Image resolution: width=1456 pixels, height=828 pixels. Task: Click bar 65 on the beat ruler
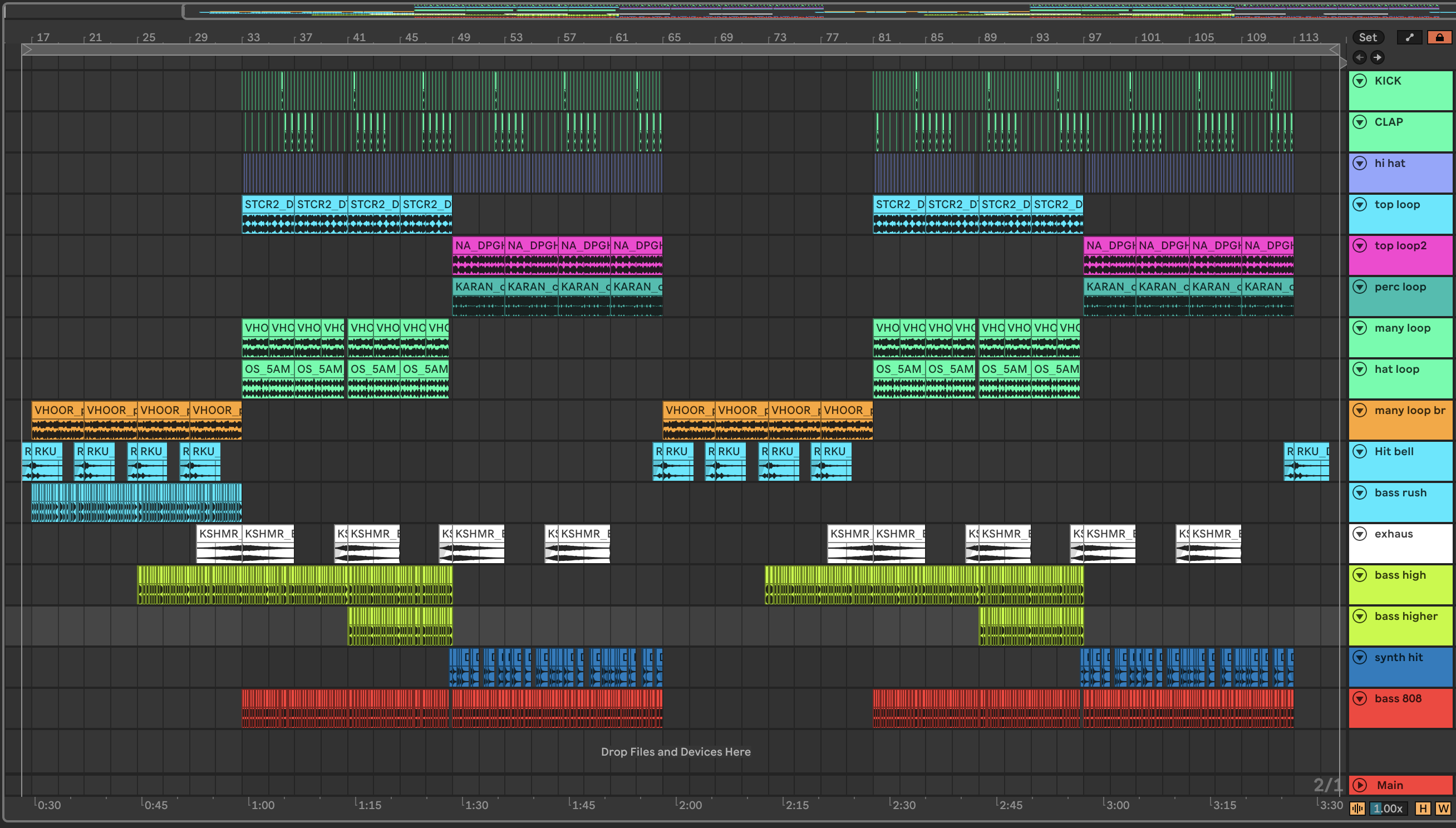pos(674,37)
